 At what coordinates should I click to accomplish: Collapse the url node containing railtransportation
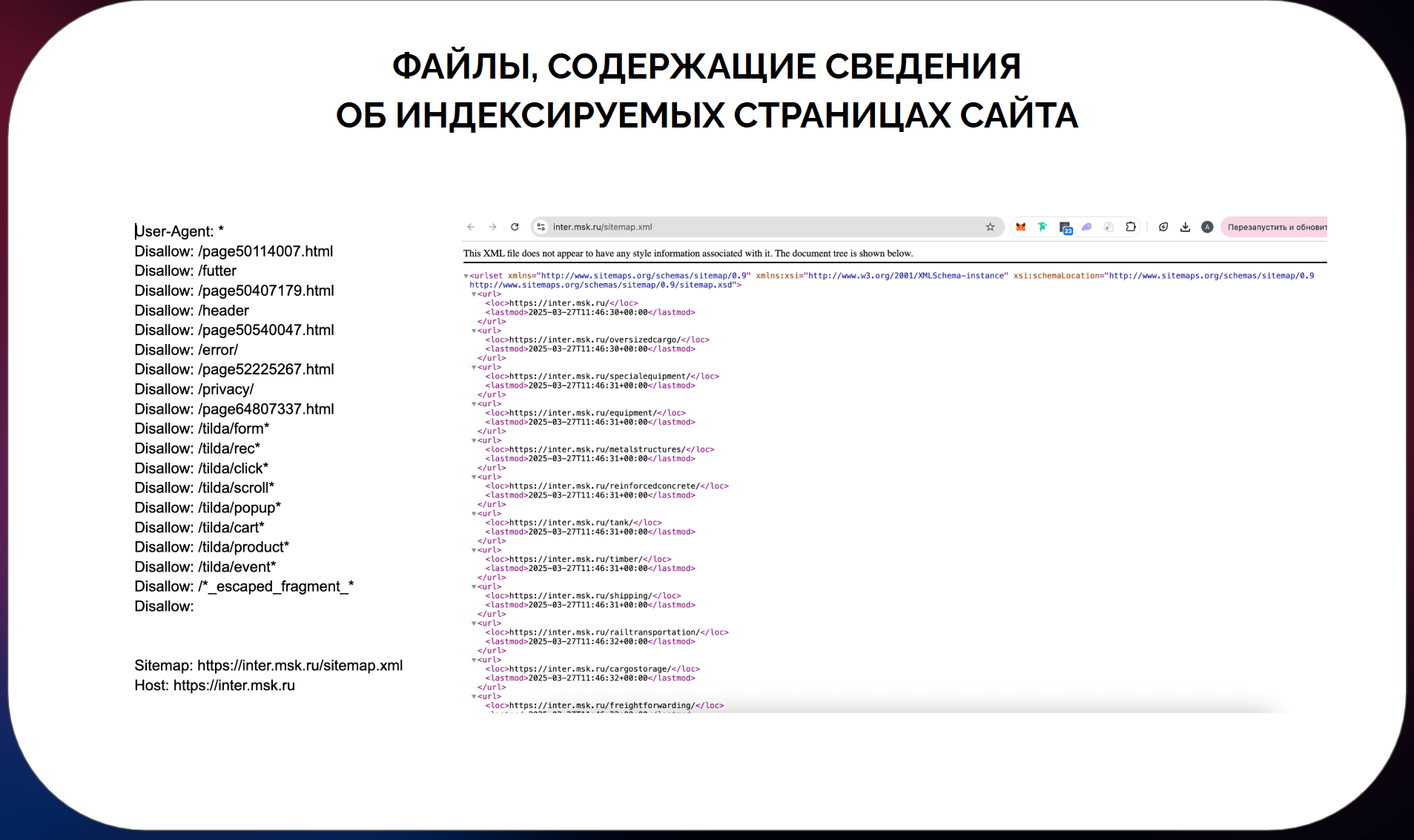[474, 624]
